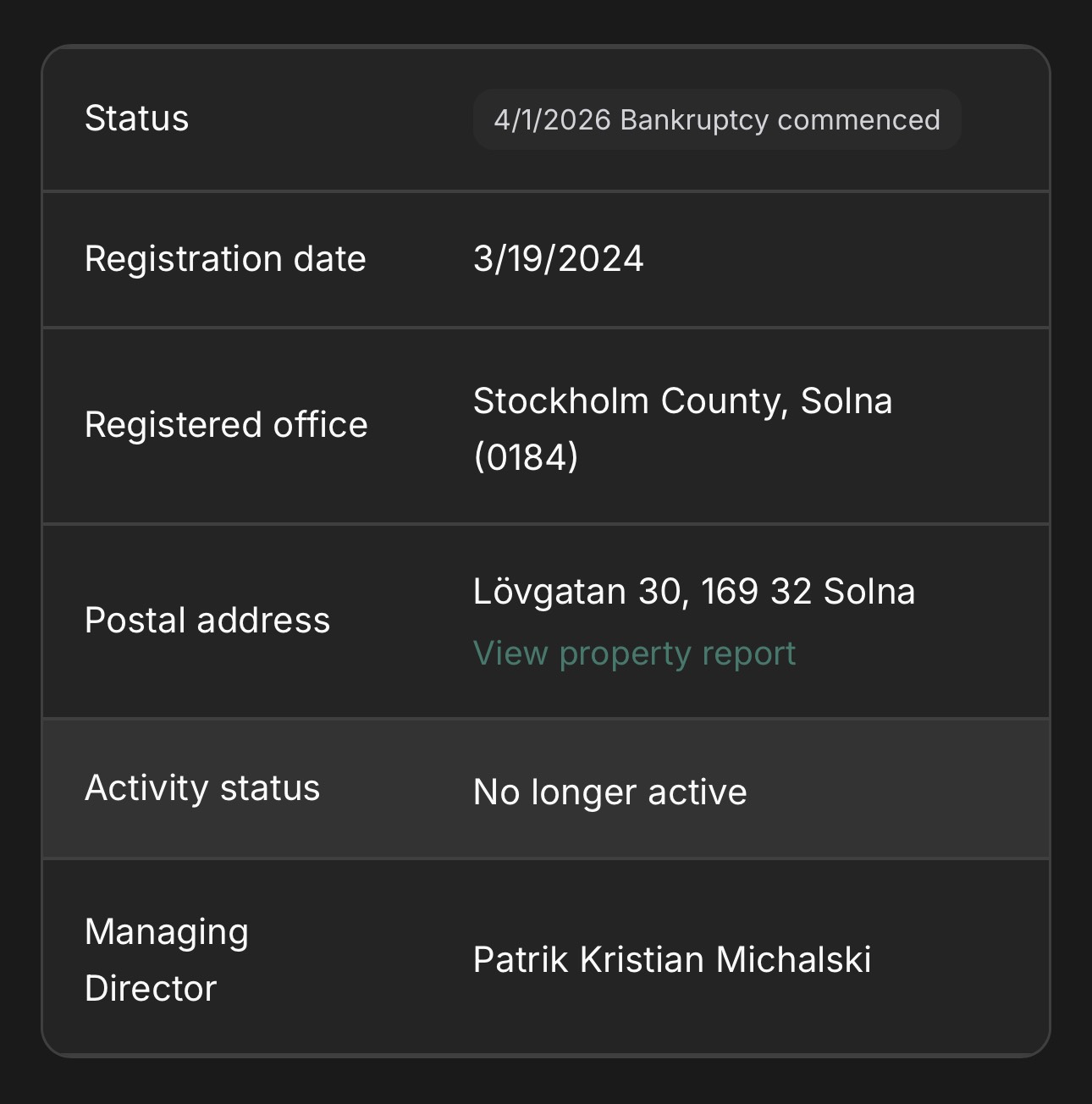
Task: Click the Patrik Kristian Michalski name
Action: click(x=672, y=960)
